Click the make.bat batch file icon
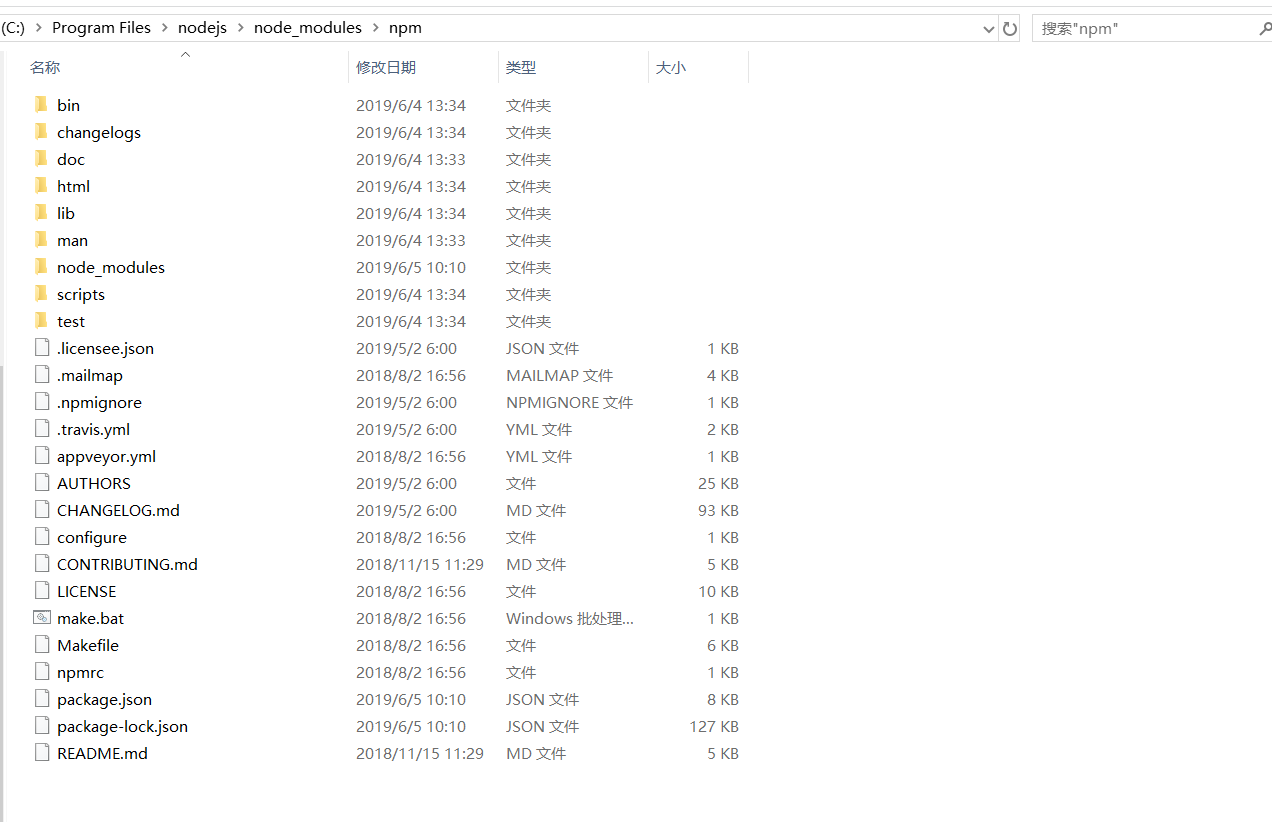Screen dimensions: 1272x822 41,618
